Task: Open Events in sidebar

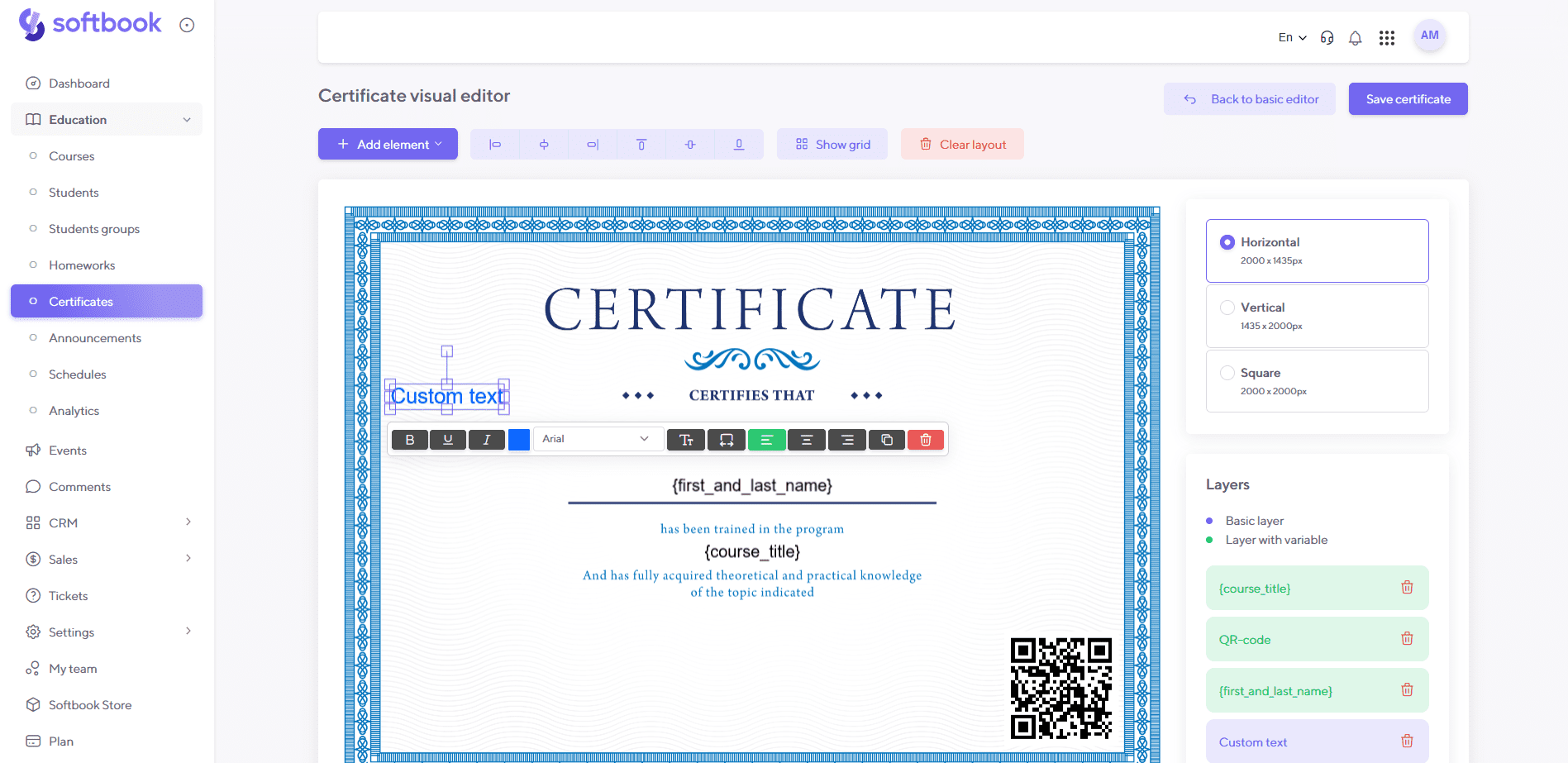Action: (107, 451)
